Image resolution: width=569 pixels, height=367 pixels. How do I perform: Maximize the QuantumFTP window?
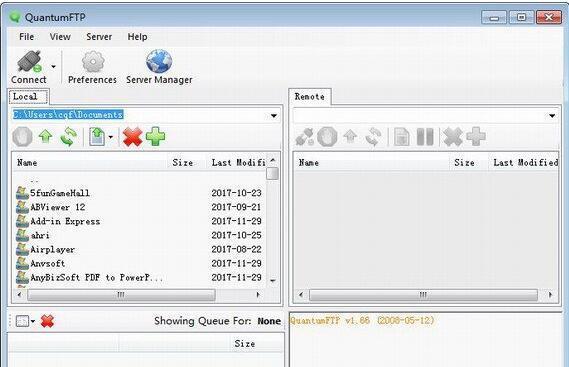[521, 17]
